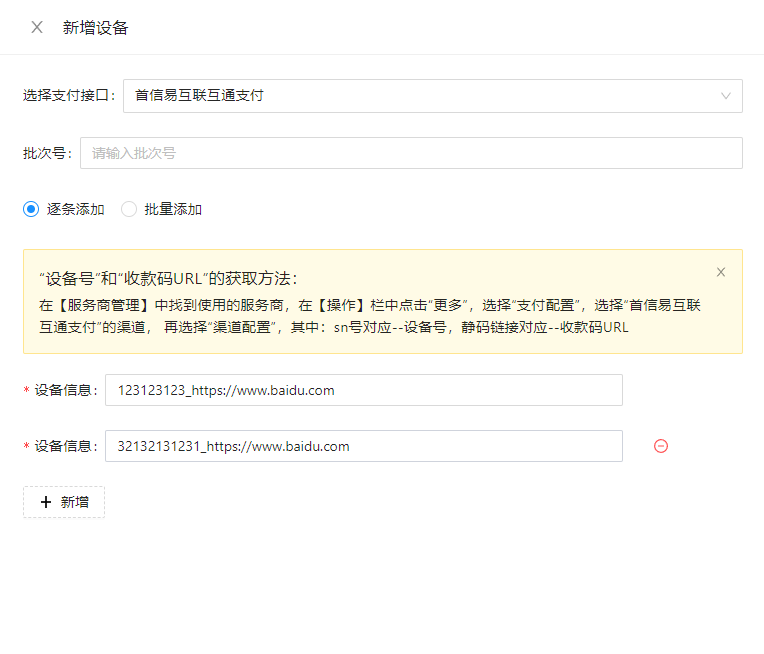The width and height of the screenshot is (764, 654).
Task: Expand the chevron arrow of 选择支付接口
Action: click(726, 96)
